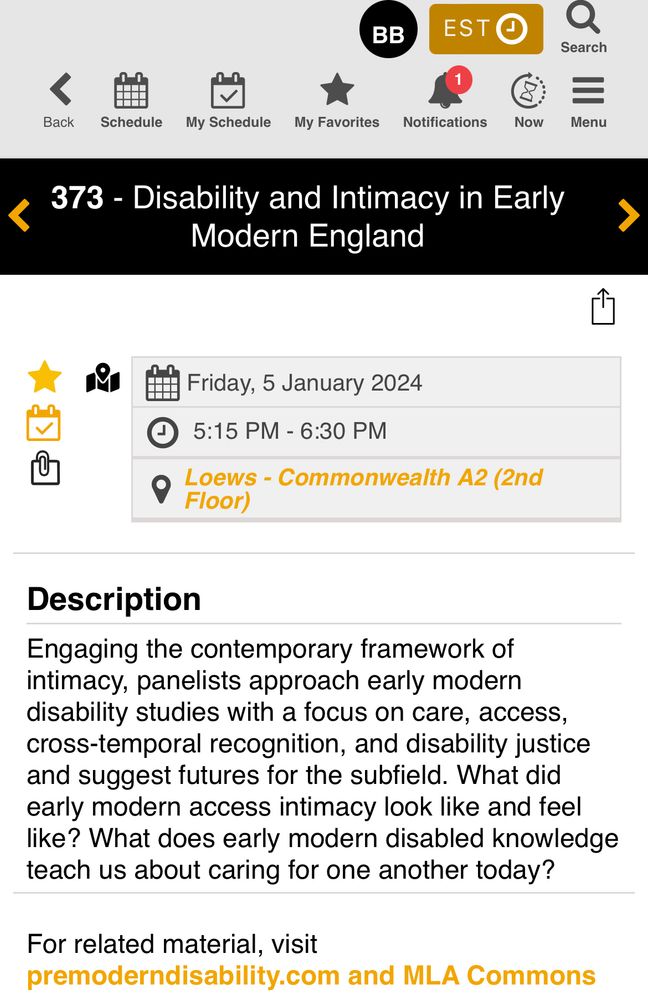Toggle the EST timezone clock display
Viewport: 648px width, 1000px height.
tap(486, 29)
